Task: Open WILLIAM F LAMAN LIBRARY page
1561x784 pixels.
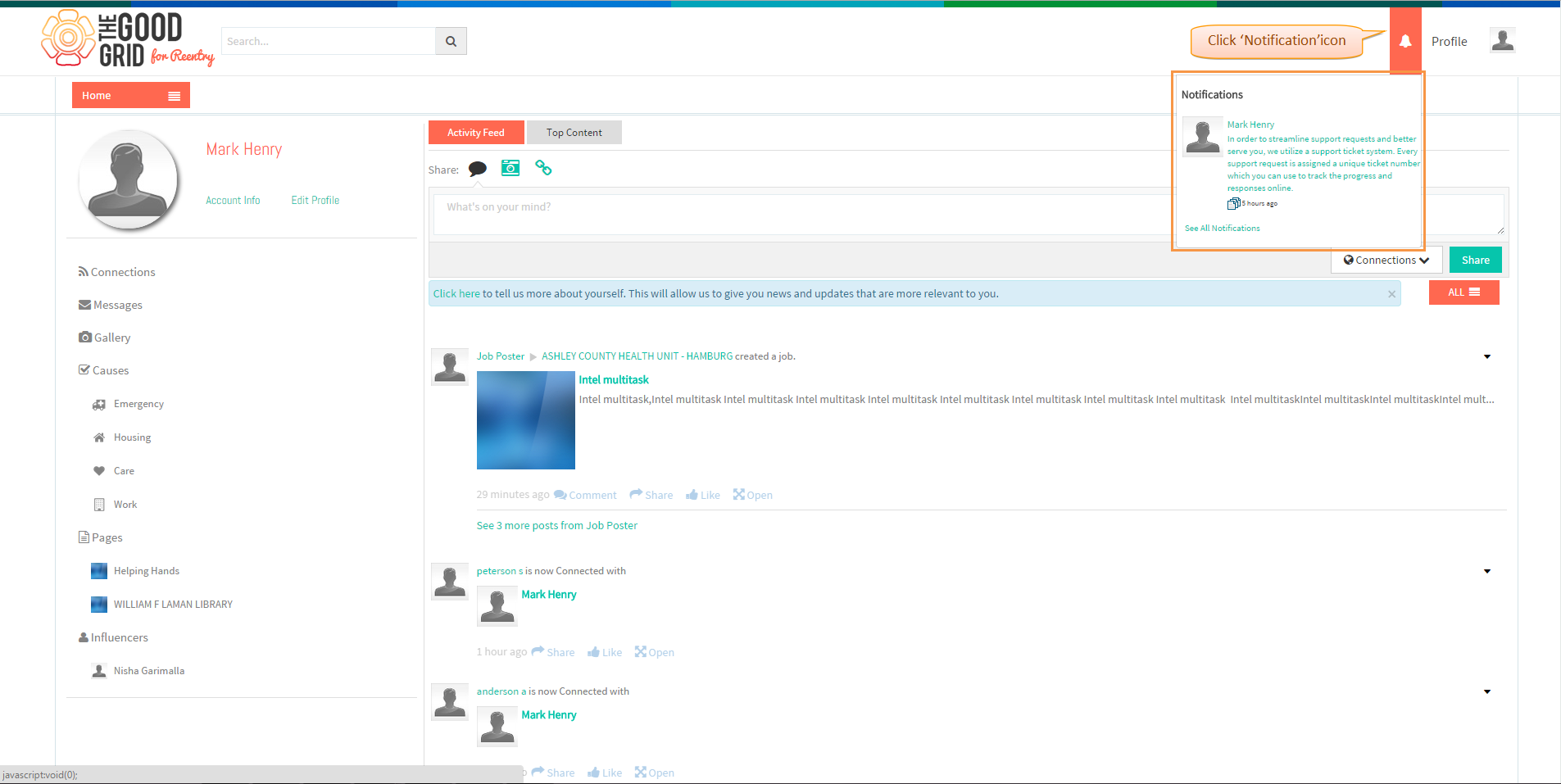Action: [173, 605]
